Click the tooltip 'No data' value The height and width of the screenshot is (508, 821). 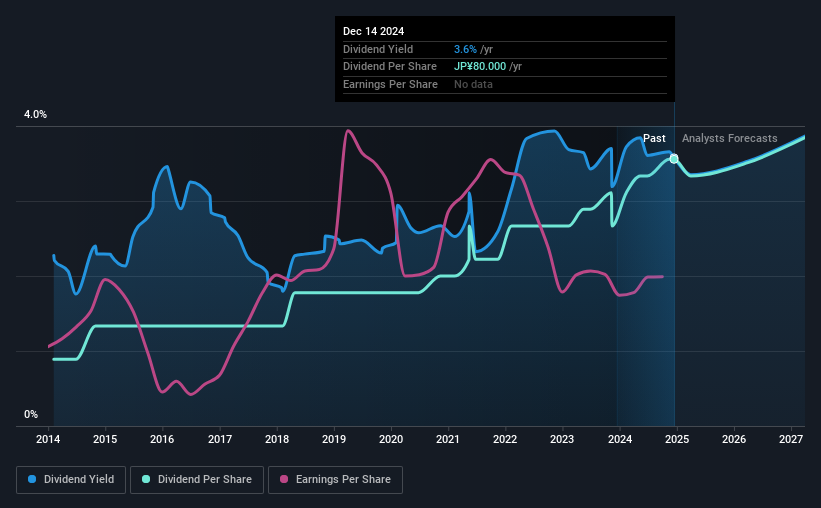point(473,84)
